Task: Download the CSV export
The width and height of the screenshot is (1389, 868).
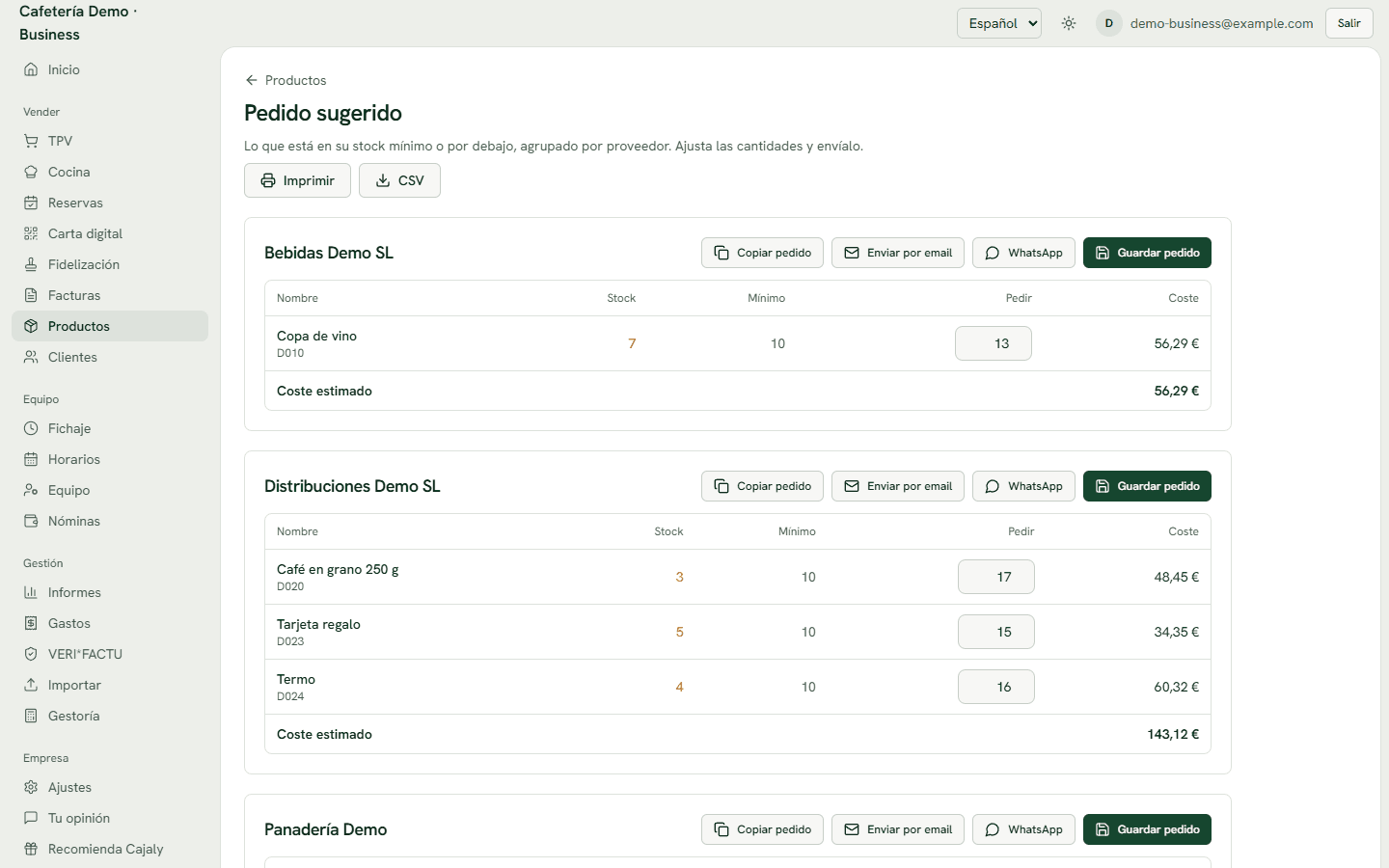Action: (399, 180)
